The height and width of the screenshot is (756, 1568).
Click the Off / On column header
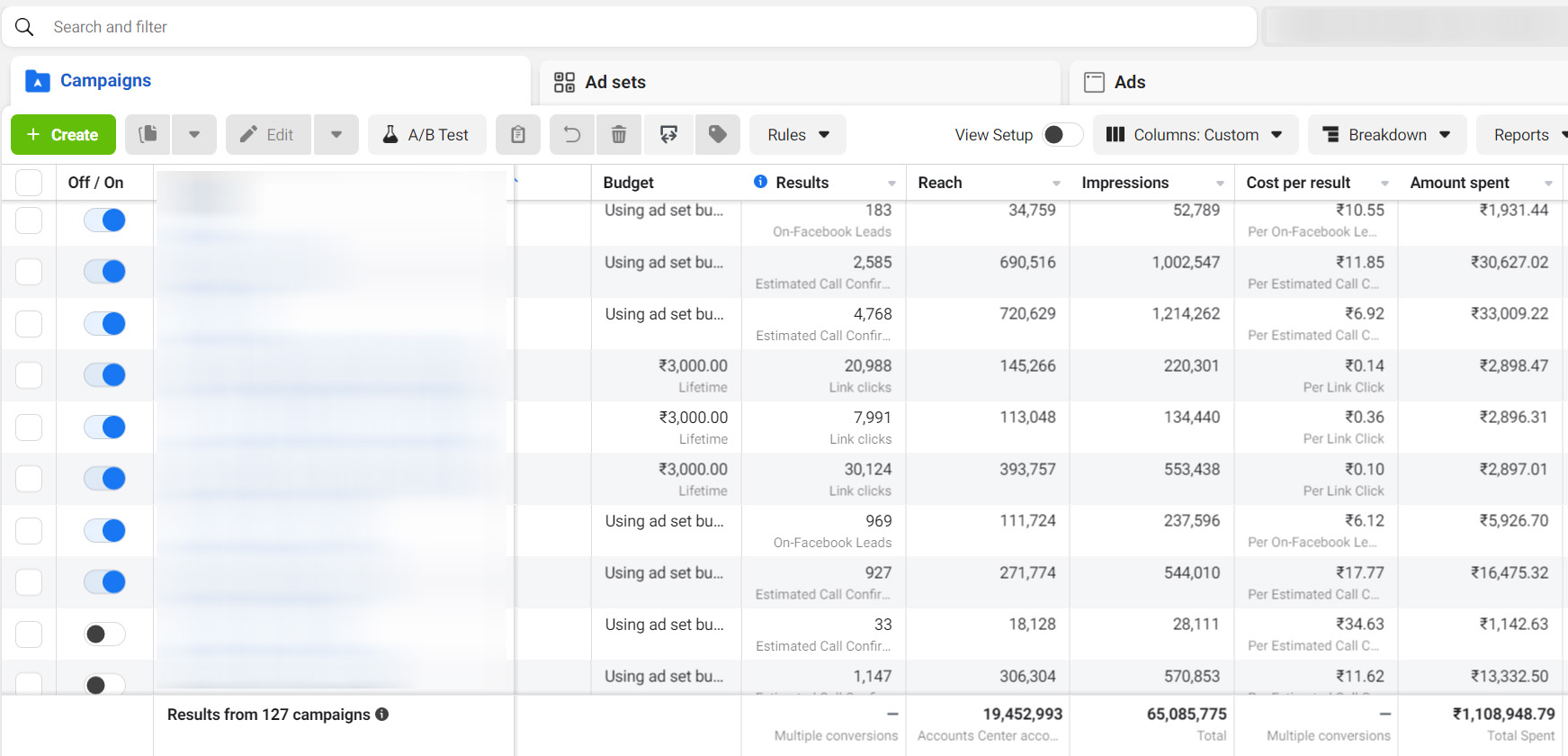pos(95,182)
